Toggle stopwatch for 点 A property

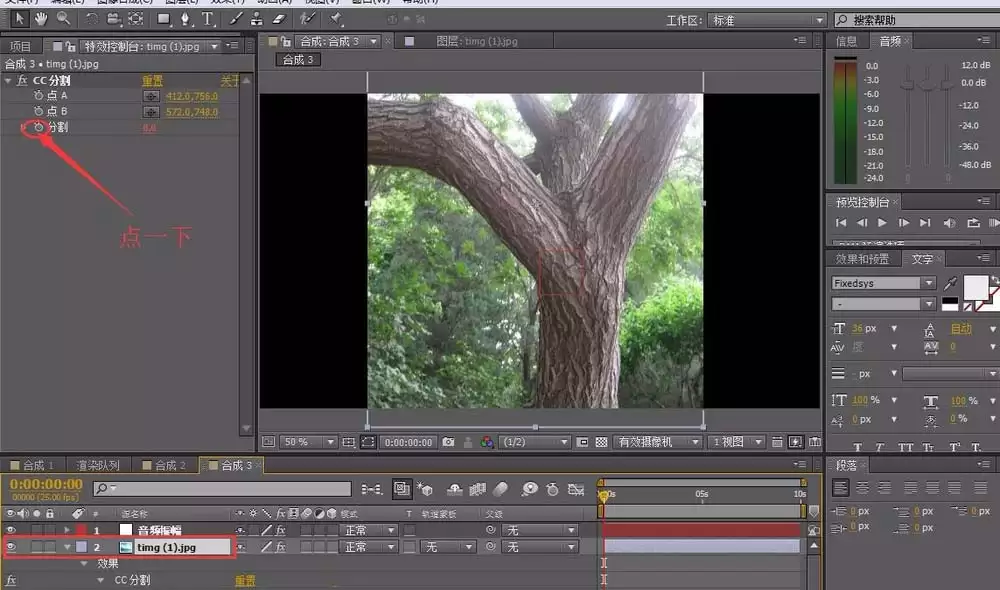39,95
